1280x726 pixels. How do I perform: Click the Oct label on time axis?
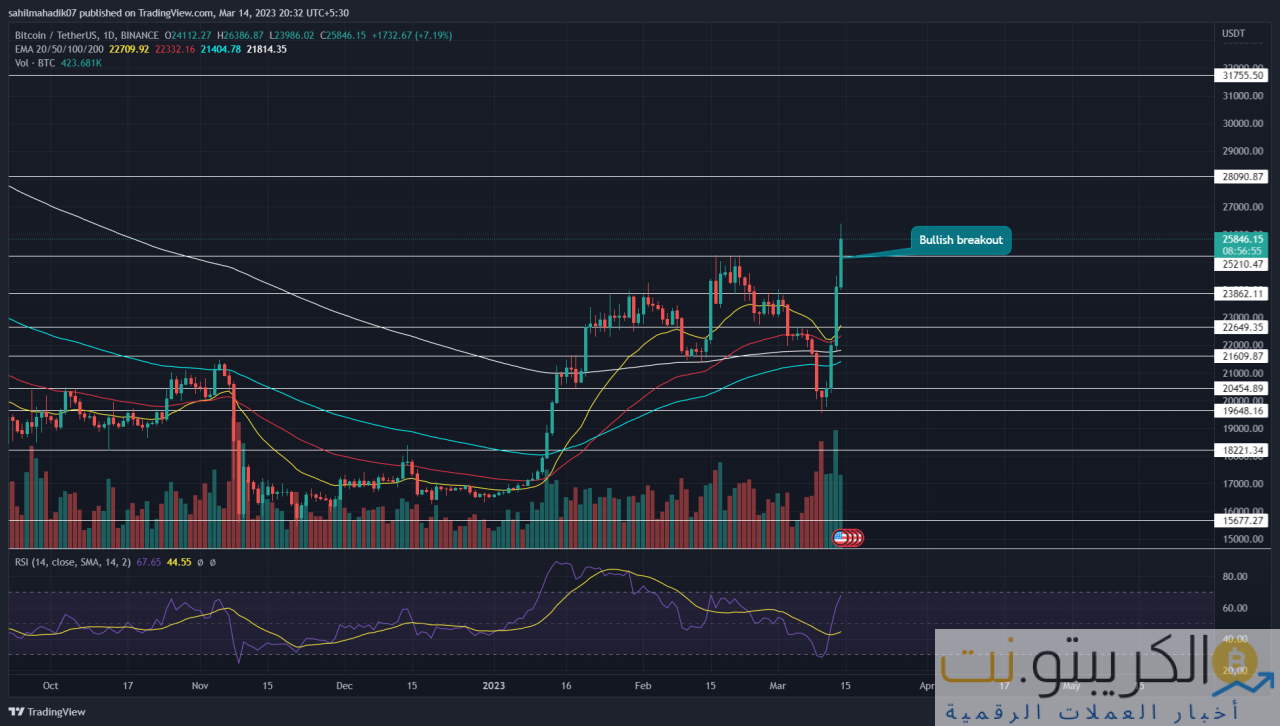click(51, 687)
